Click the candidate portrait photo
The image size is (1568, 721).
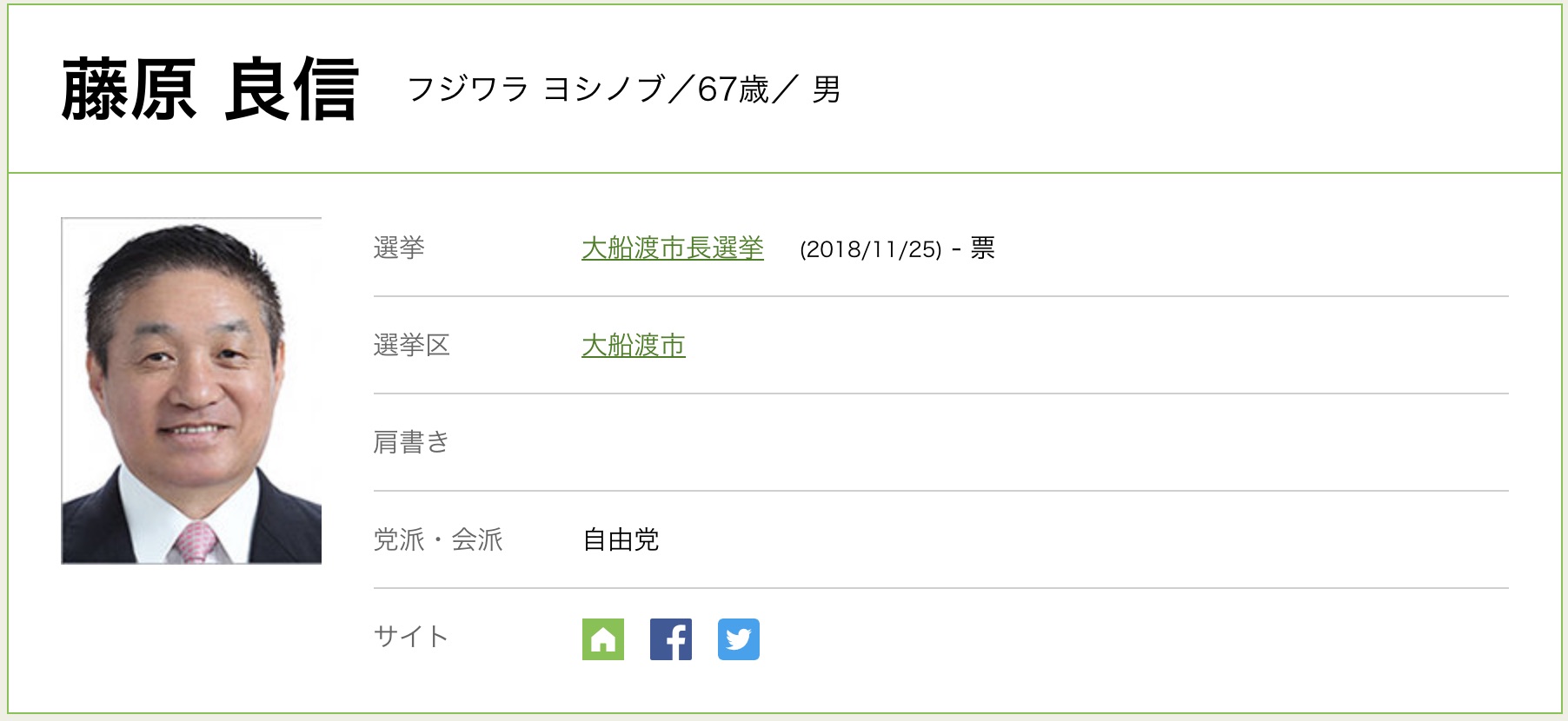pos(191,391)
